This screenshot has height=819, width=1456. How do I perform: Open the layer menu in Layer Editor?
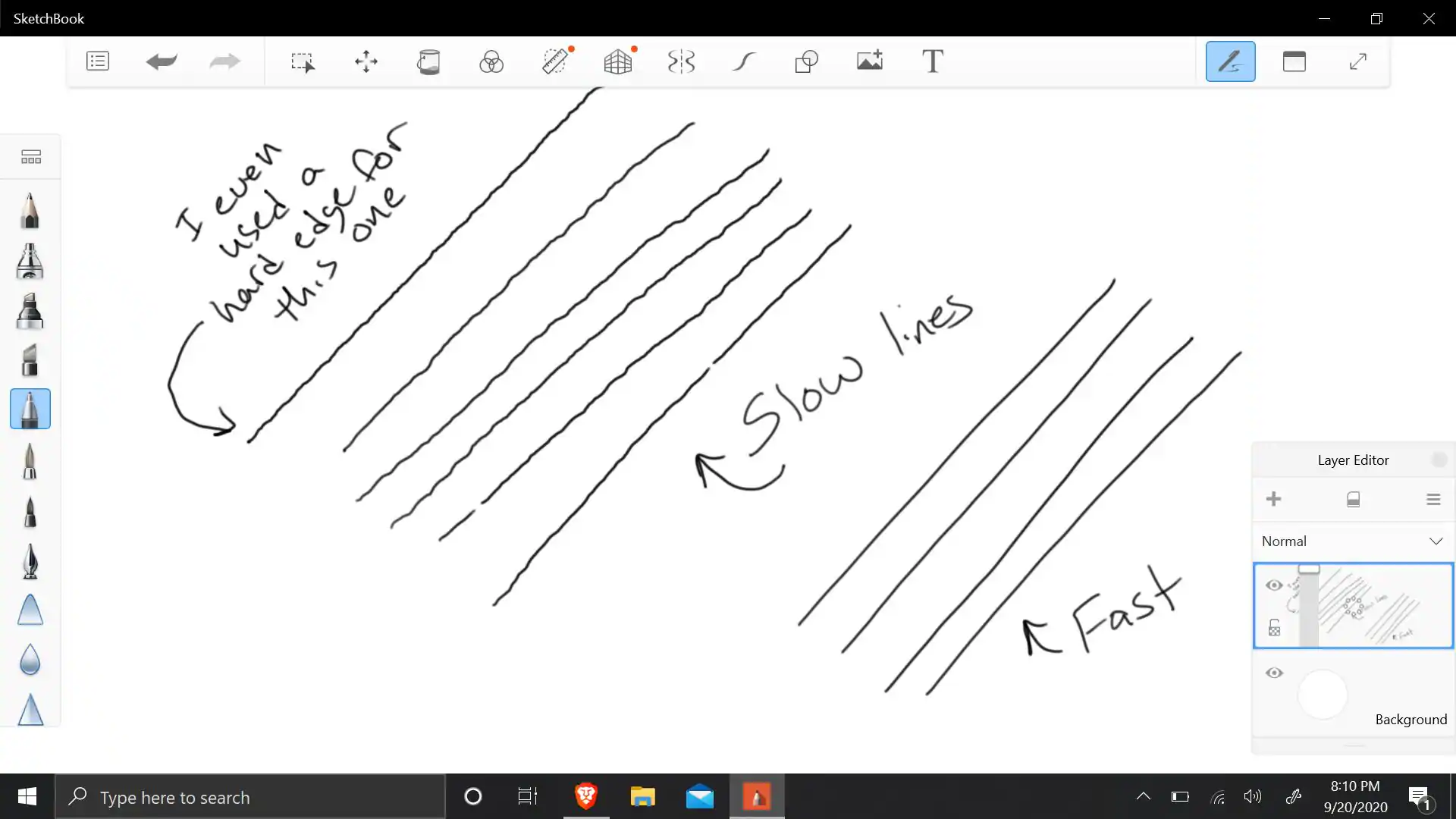pyautogui.click(x=1432, y=500)
